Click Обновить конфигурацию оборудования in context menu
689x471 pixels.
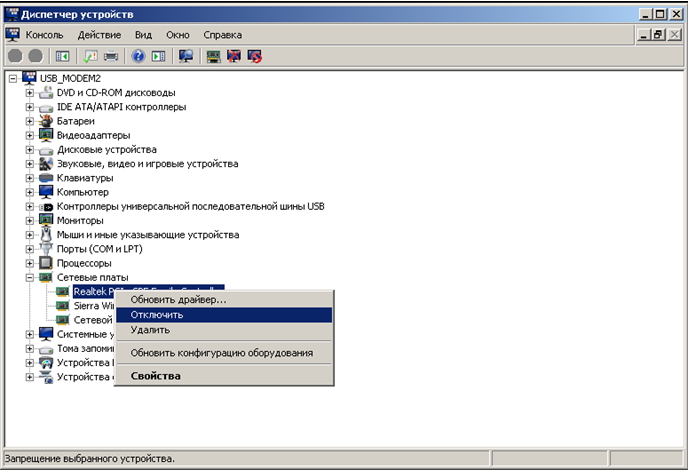[221, 353]
